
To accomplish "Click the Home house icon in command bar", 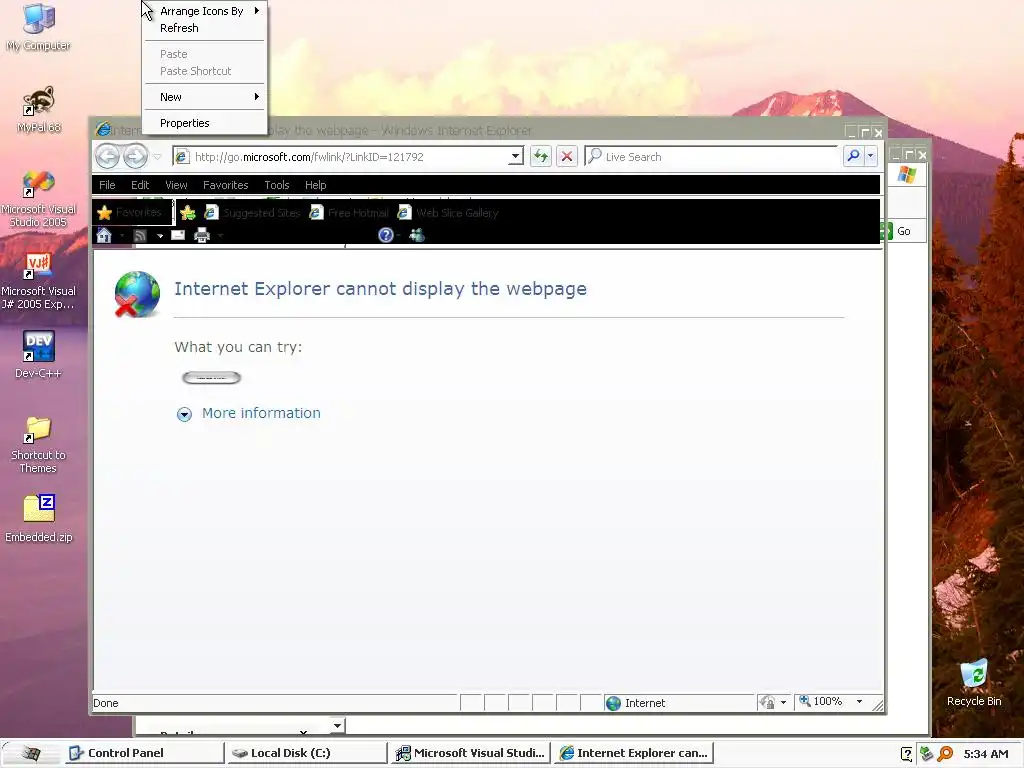I will pyautogui.click(x=104, y=235).
